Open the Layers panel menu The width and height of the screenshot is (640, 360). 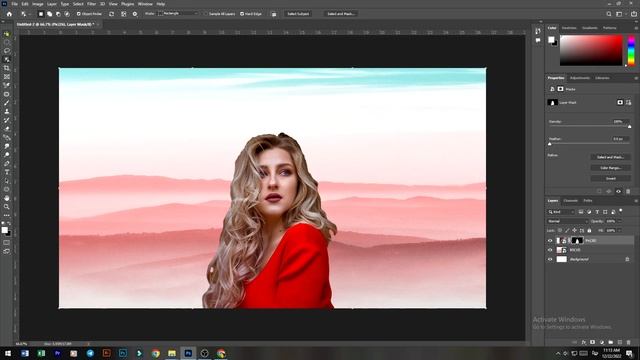[x=636, y=201]
